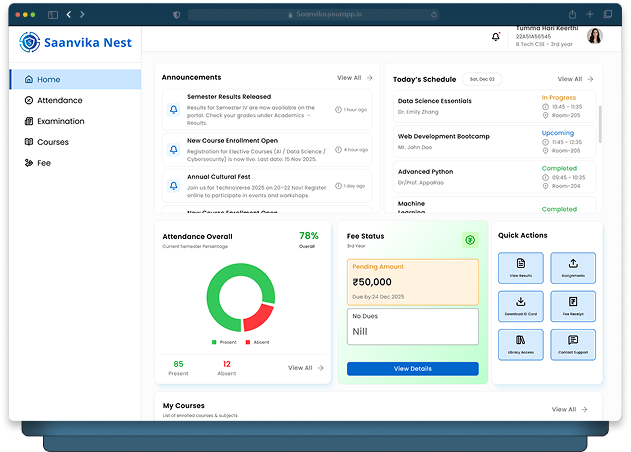Open the notifications bell icon
Viewport: 631px width, 452px height.
pos(496,37)
